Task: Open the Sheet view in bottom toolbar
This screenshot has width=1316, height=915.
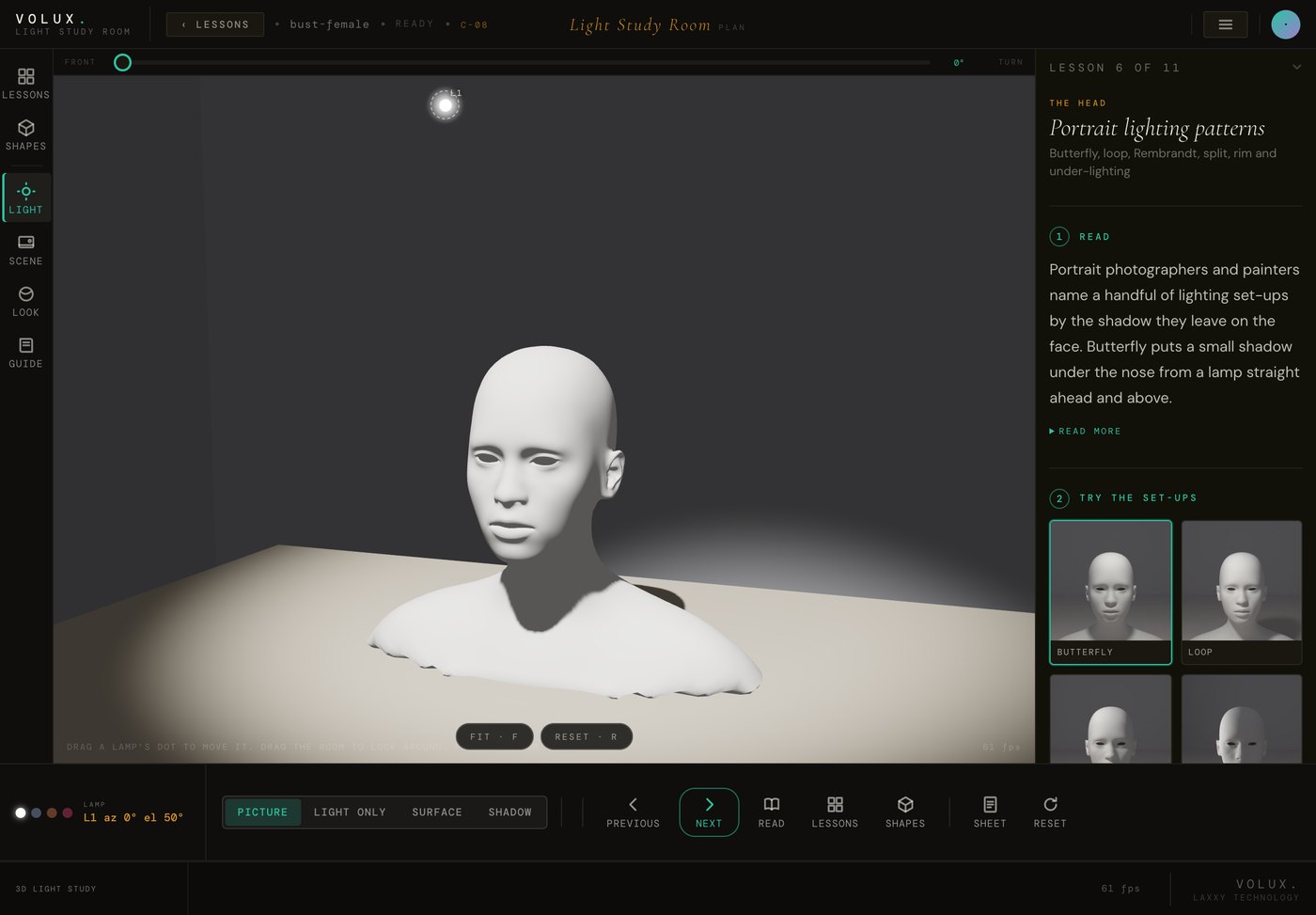Action: [x=990, y=812]
